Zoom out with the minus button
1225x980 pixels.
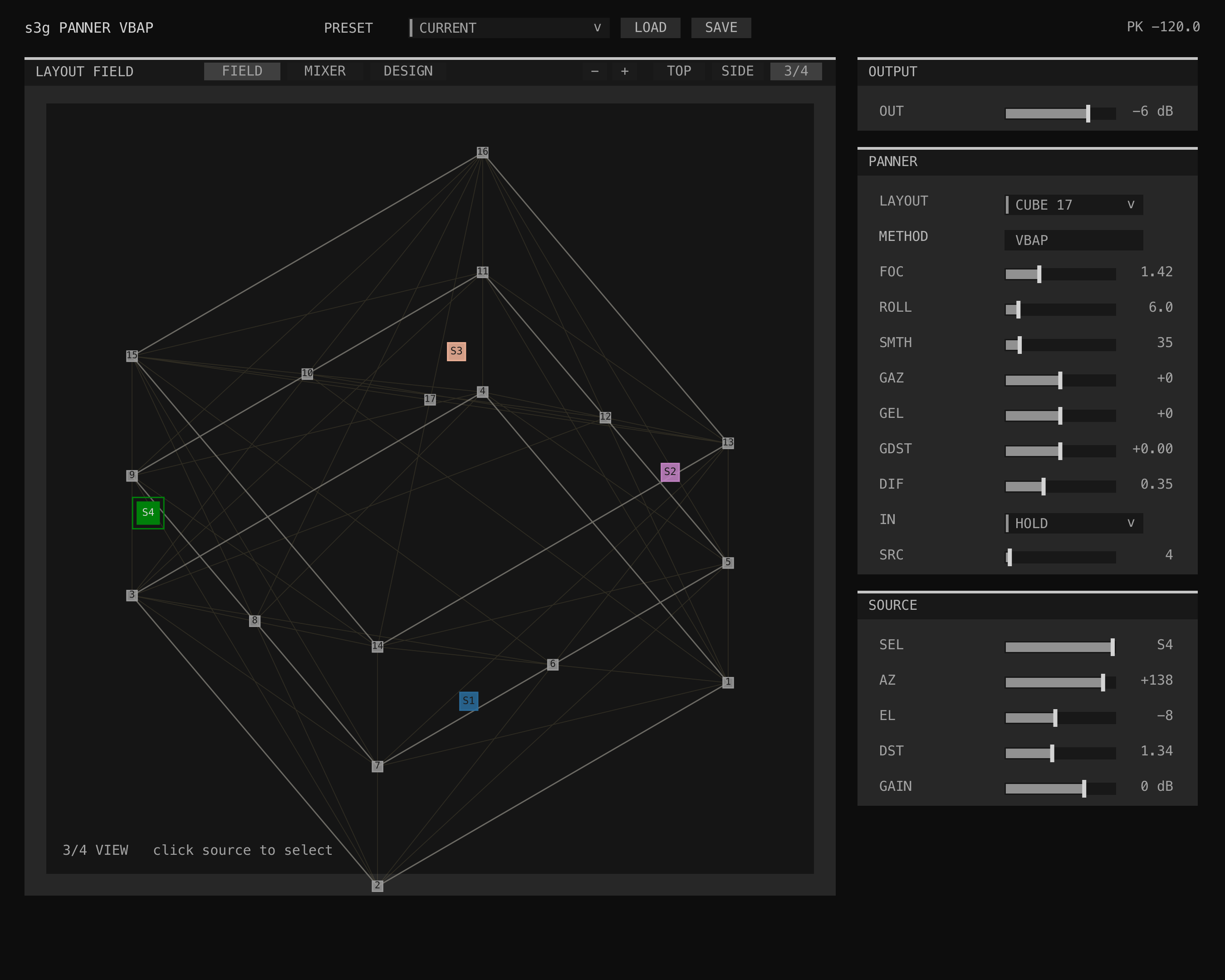pyautogui.click(x=594, y=71)
